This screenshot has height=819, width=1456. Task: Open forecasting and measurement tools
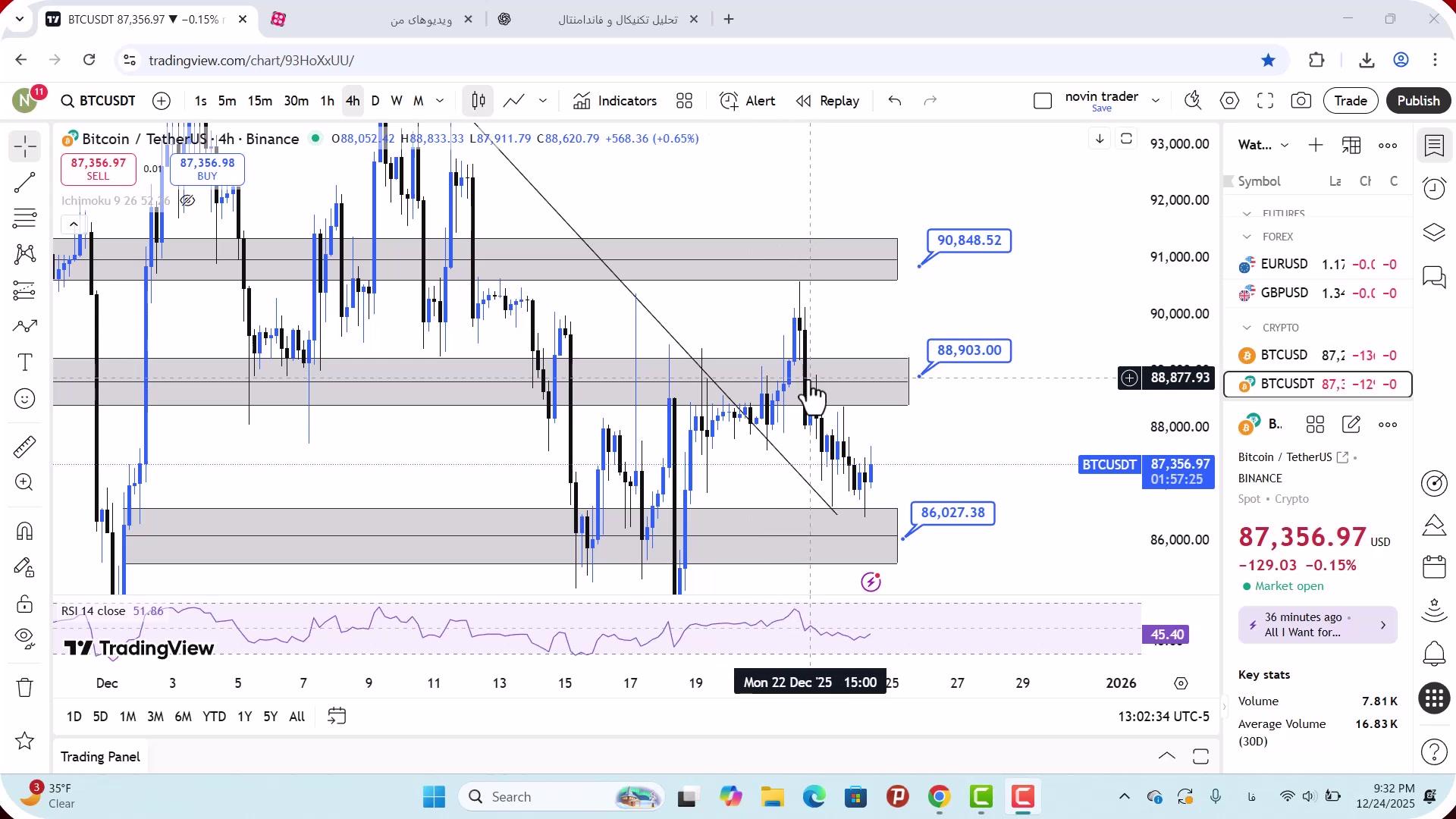click(x=25, y=290)
